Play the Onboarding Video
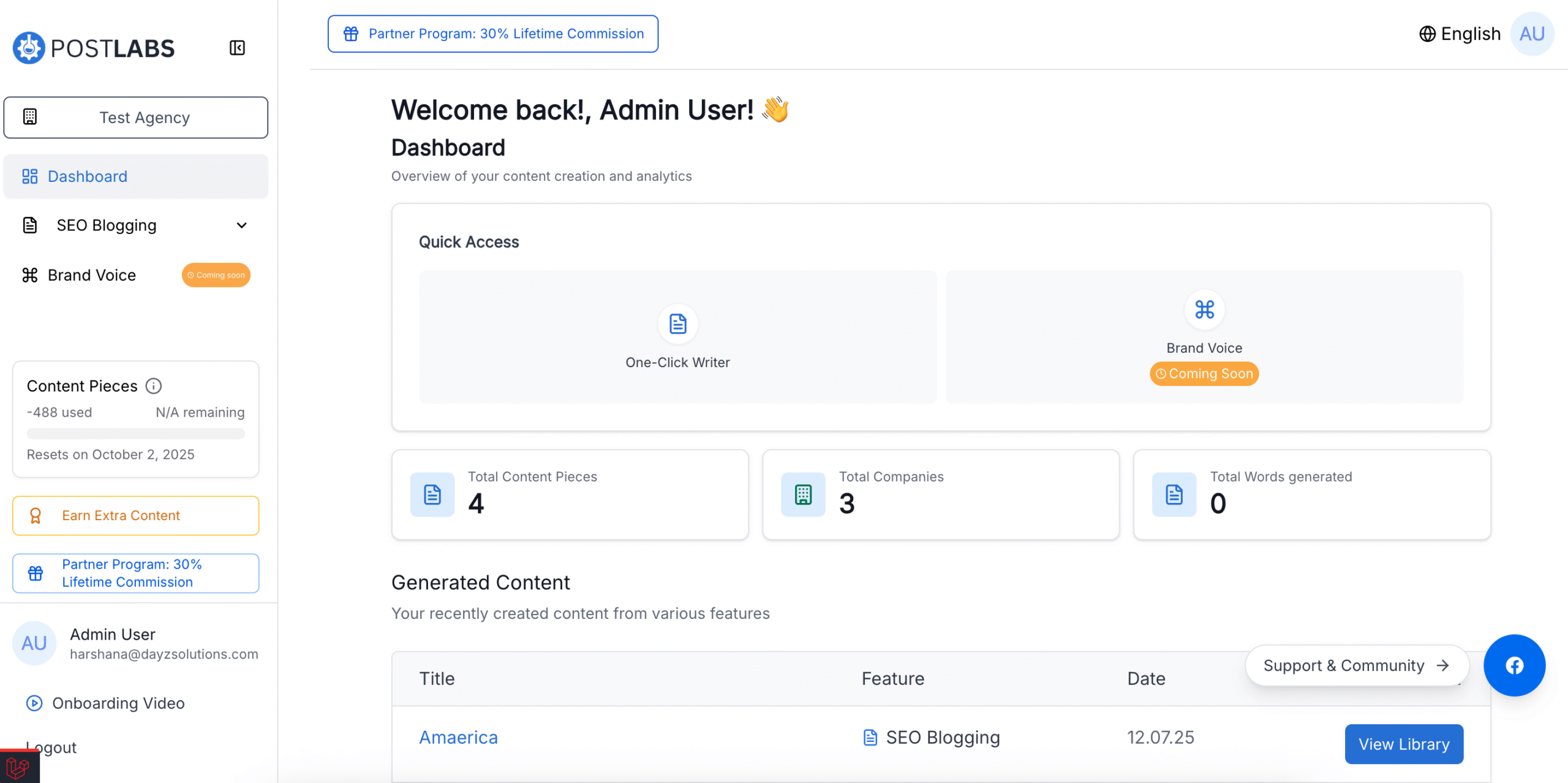This screenshot has width=1568, height=783. [118, 703]
